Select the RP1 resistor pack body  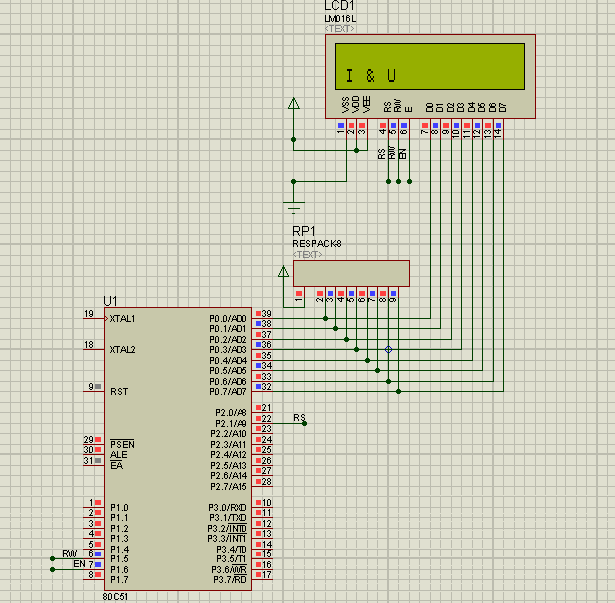351,273
